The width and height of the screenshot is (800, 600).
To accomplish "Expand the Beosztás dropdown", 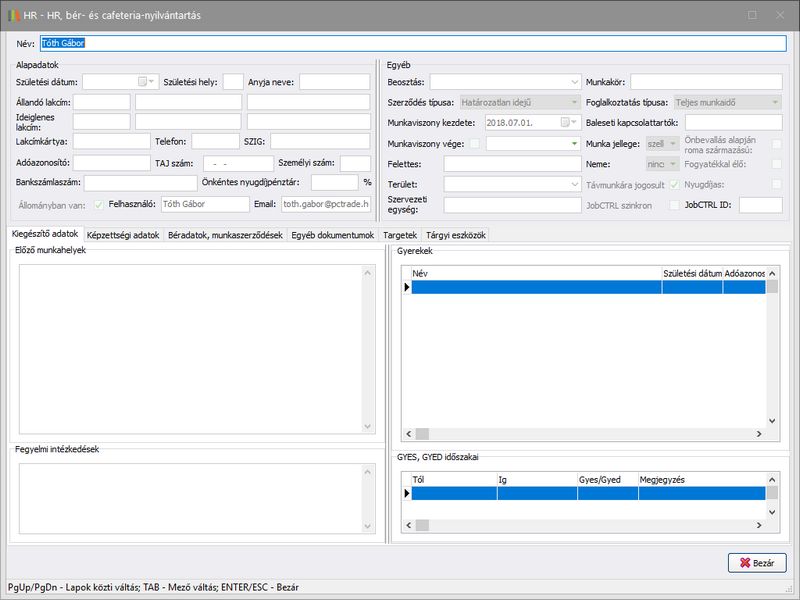I will tap(574, 82).
